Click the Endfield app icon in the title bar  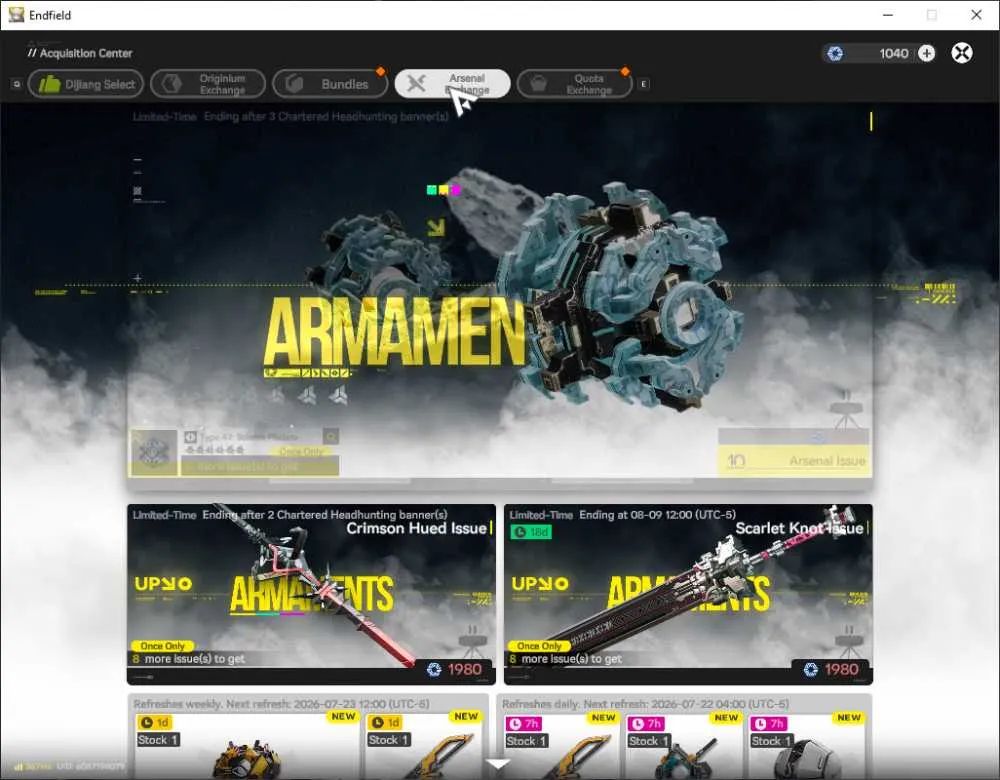point(16,15)
